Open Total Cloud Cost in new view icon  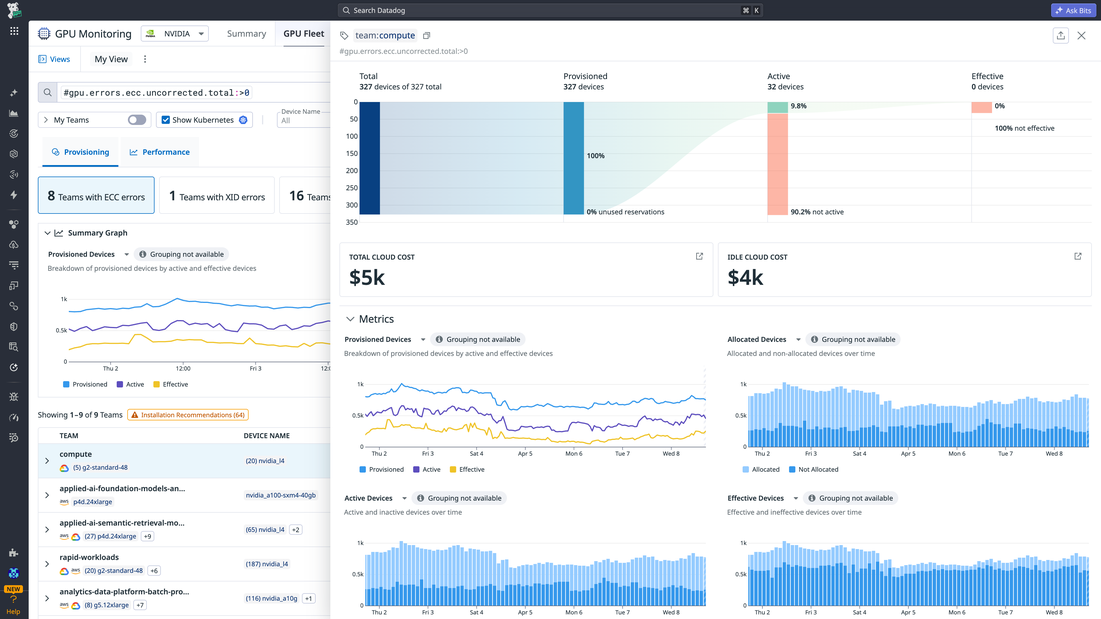coord(699,257)
